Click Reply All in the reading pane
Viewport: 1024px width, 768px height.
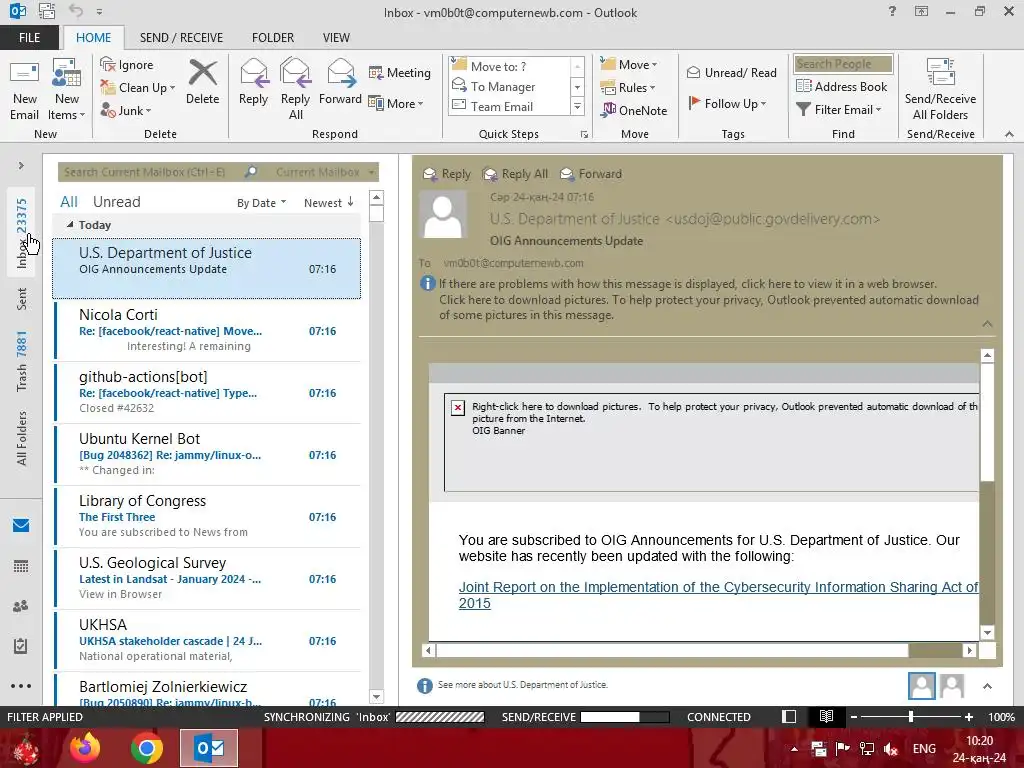(x=515, y=174)
